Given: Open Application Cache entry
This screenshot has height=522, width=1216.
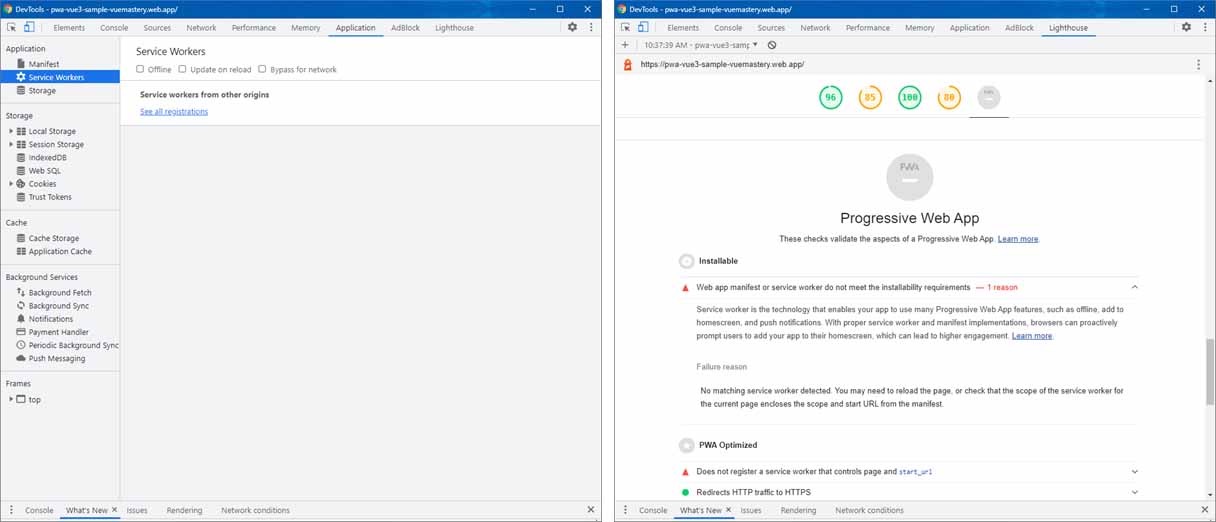Looking at the screenshot, I should pos(60,251).
